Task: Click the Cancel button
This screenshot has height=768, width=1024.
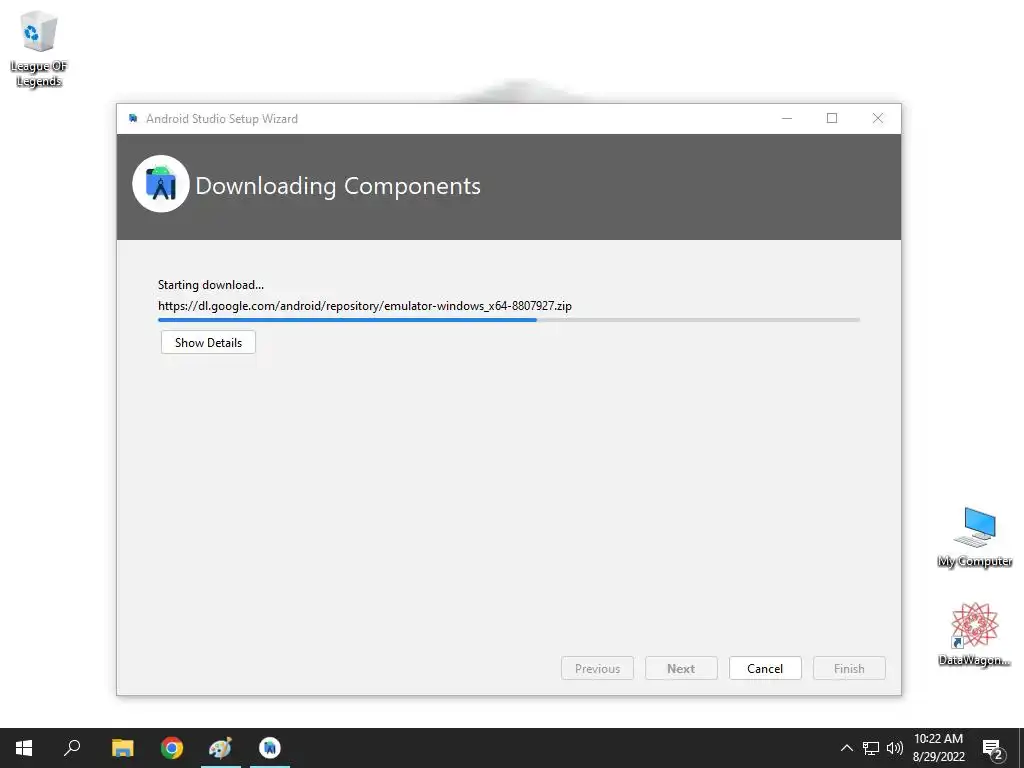Action: (x=765, y=668)
